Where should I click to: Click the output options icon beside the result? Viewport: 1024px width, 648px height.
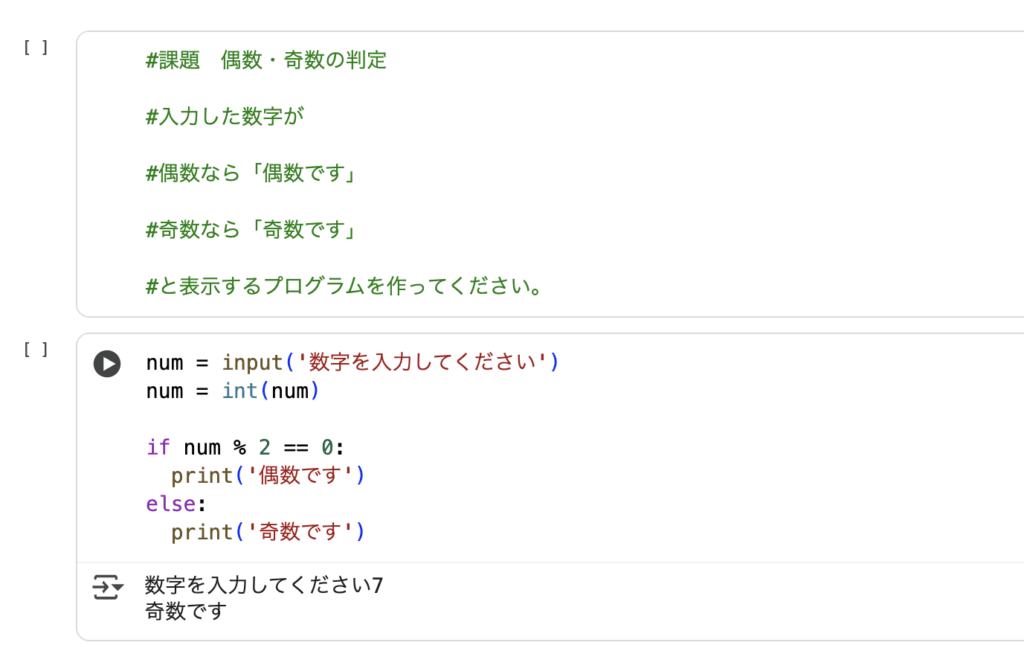tap(107, 587)
